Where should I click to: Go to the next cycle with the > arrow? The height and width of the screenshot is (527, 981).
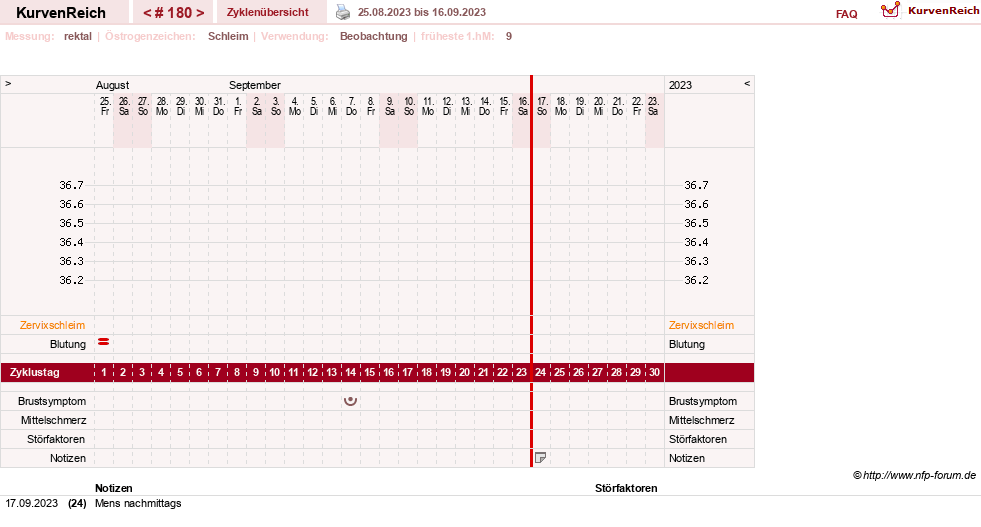tap(200, 13)
